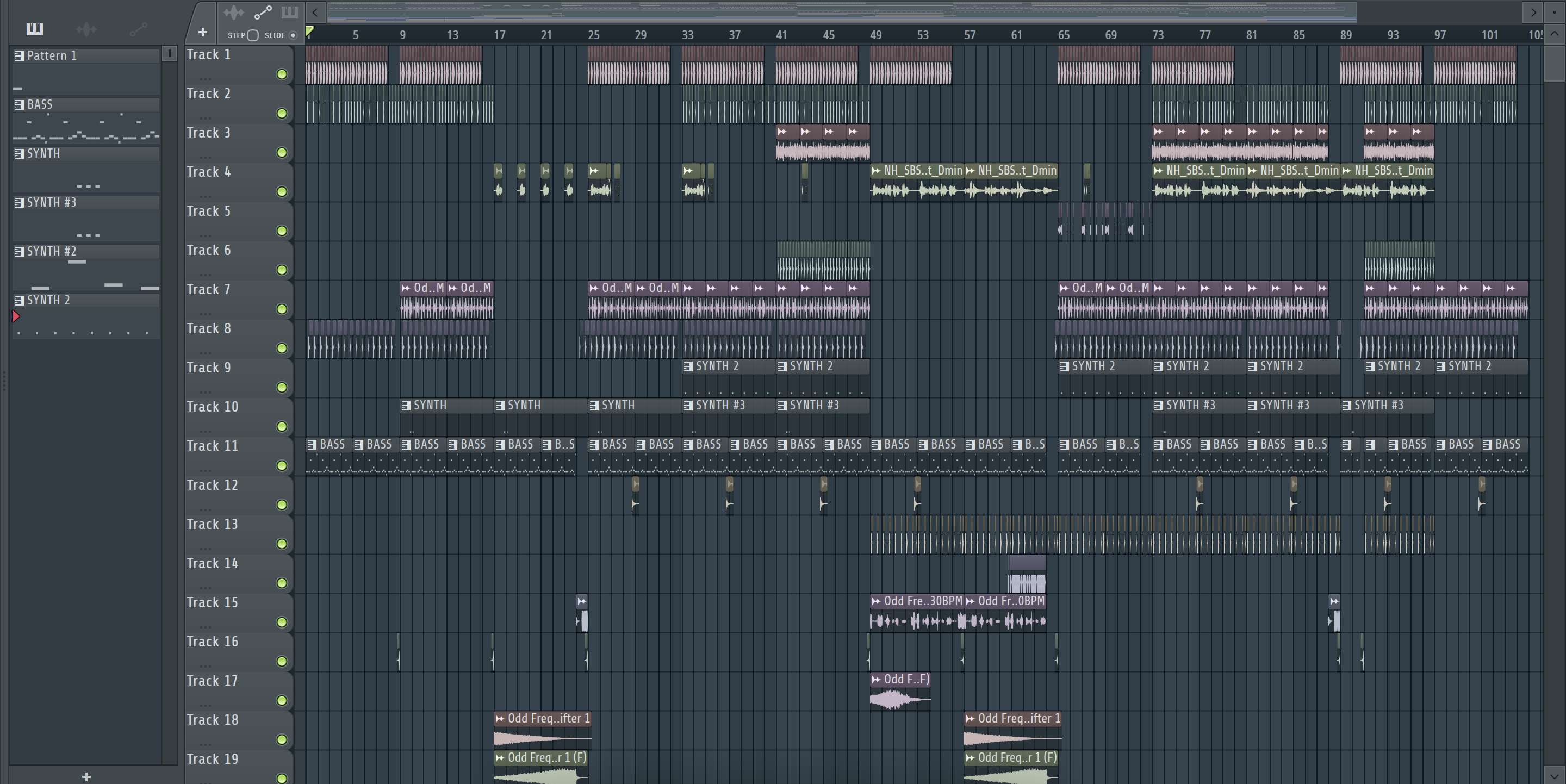Select the SYNTH #2 pattern in the picker list
Viewport: 1566px width, 784px height.
pos(86,251)
